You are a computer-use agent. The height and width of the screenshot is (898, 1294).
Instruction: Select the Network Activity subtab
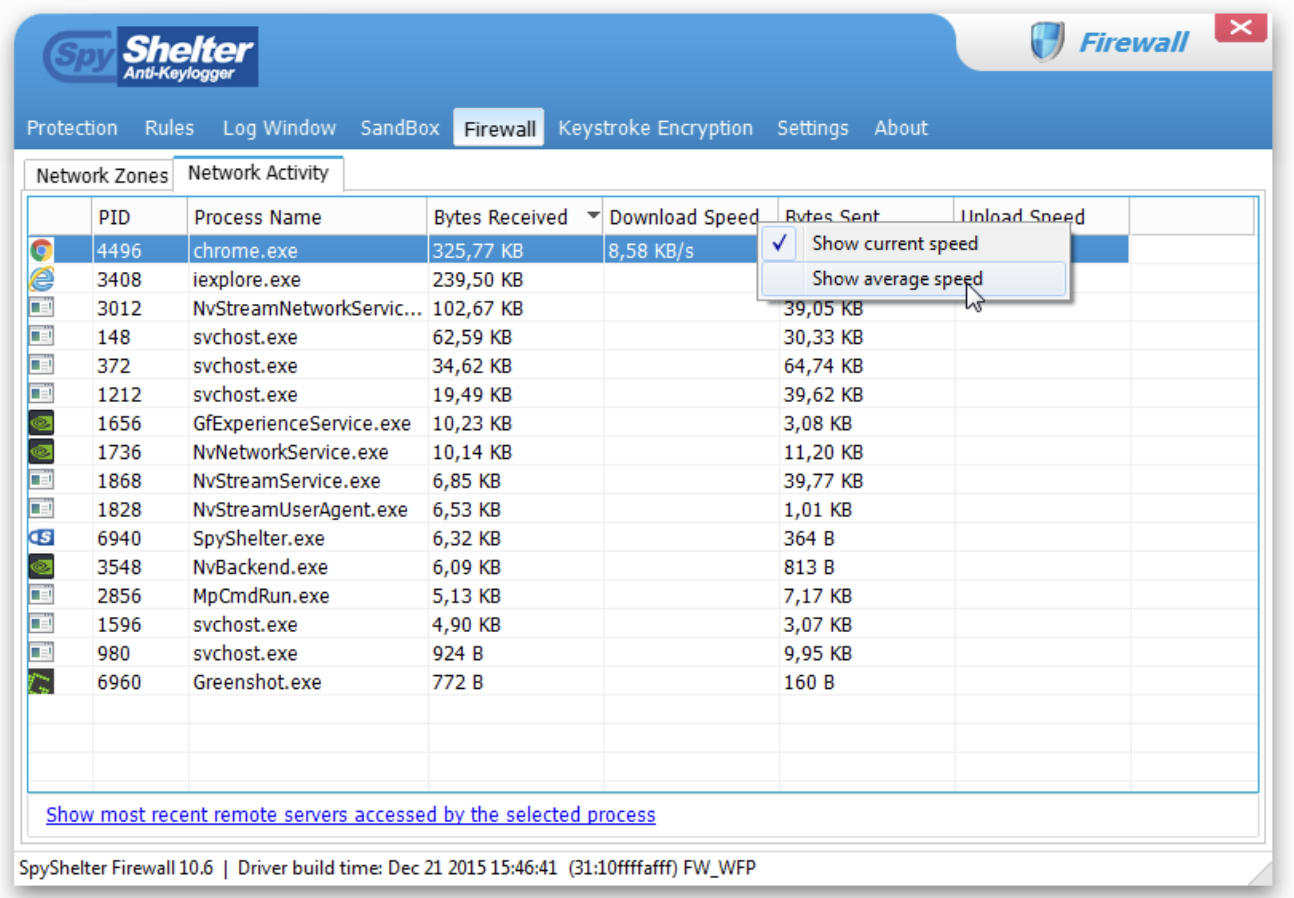[x=258, y=173]
